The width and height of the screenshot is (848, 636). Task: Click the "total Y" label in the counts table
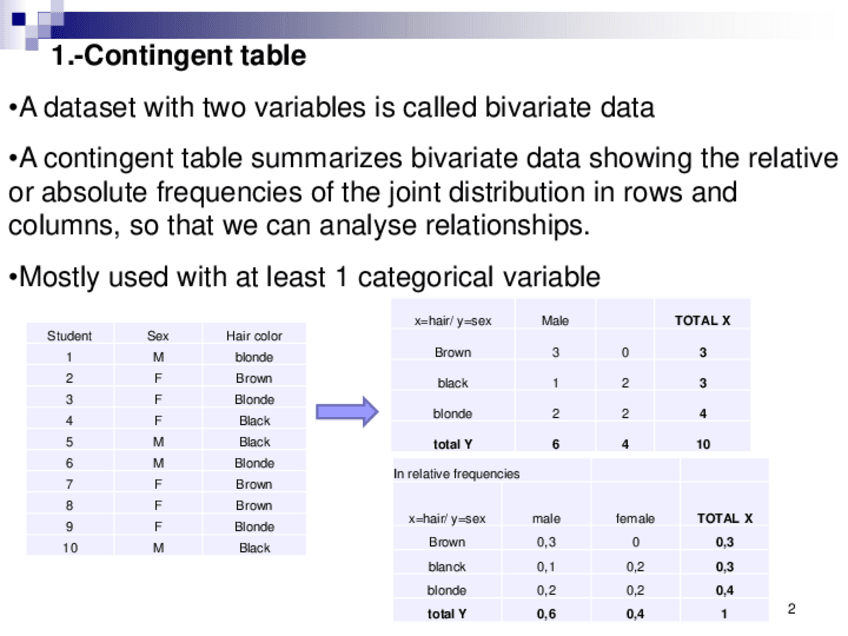click(452, 444)
